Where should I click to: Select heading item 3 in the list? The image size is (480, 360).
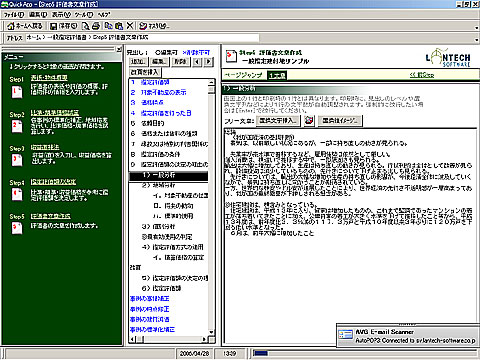169,103
